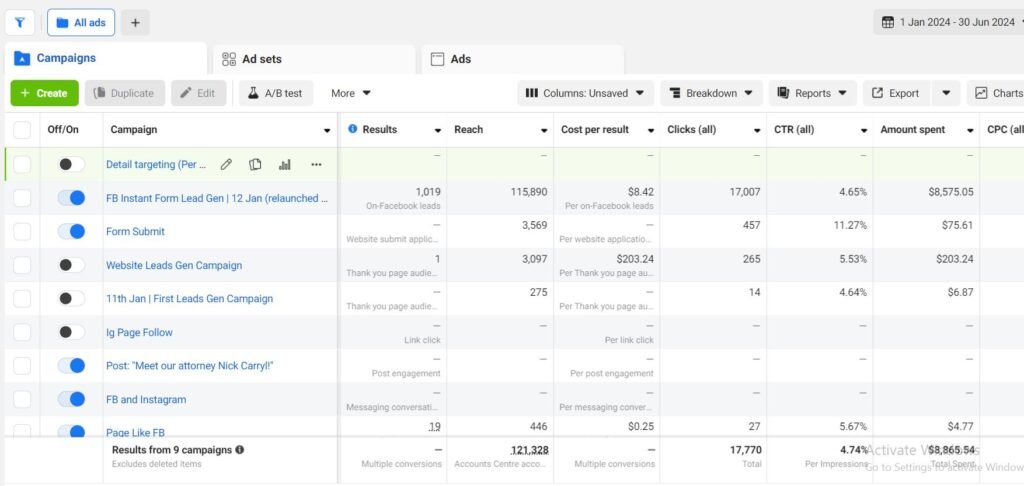Open the charts icon on the Detail targeting row

285,165
